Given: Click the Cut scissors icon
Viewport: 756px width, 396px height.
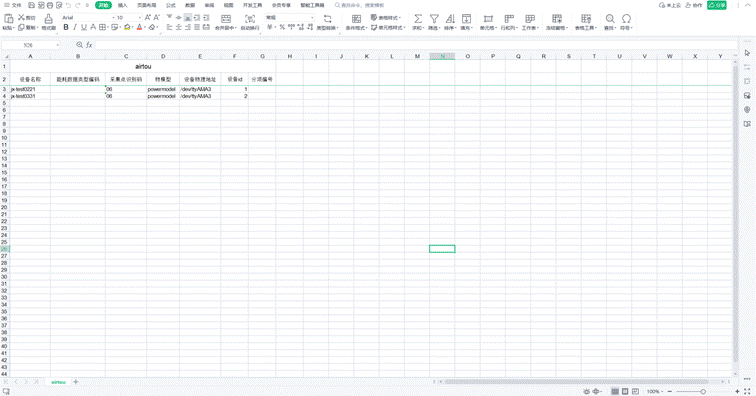Looking at the screenshot, I should pos(21,17).
